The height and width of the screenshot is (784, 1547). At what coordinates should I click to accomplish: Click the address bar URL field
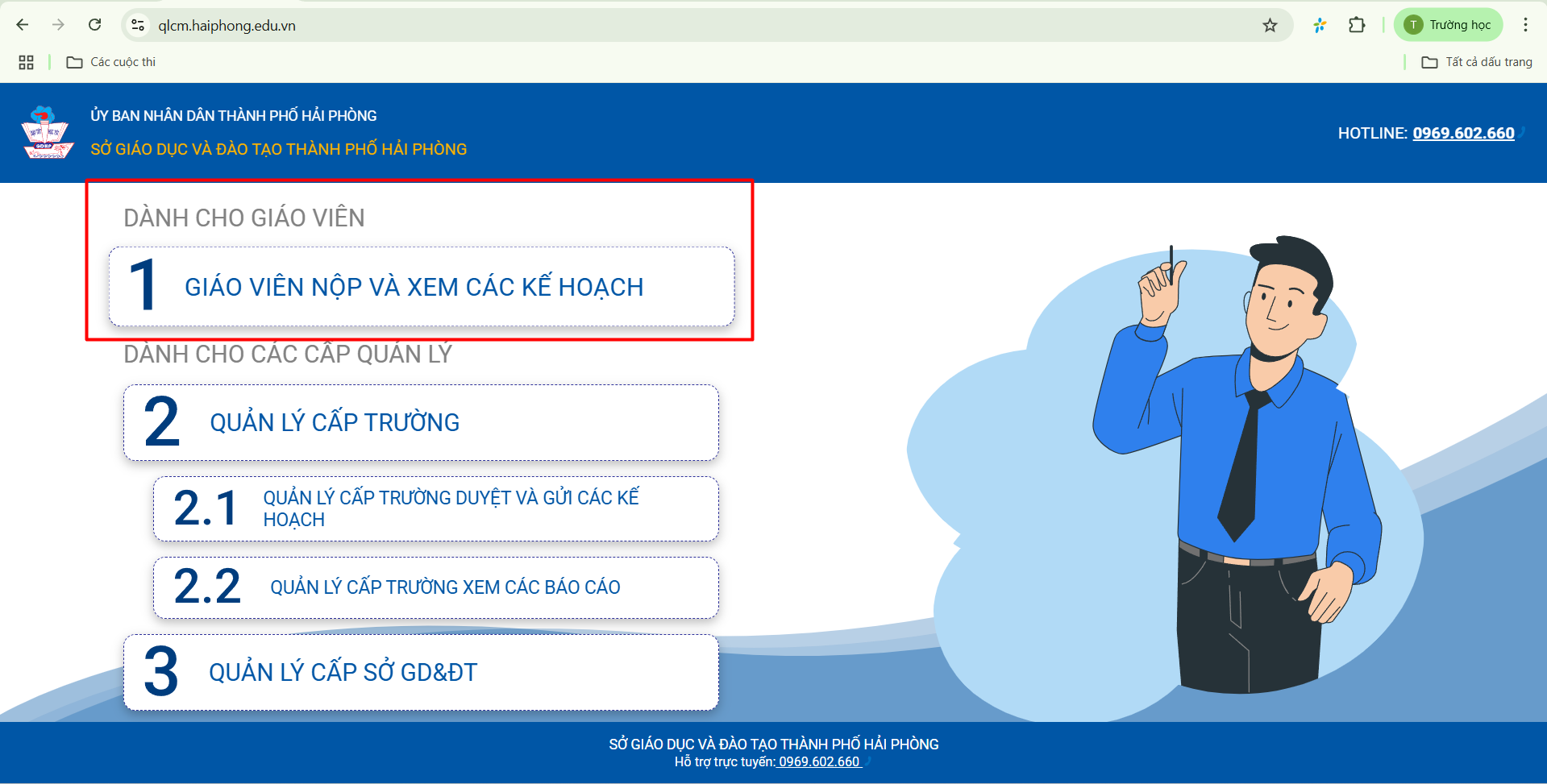click(x=645, y=25)
